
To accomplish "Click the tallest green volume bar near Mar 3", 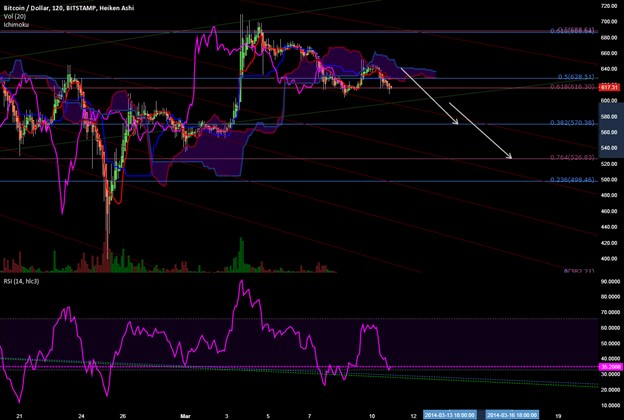I will click(x=241, y=255).
